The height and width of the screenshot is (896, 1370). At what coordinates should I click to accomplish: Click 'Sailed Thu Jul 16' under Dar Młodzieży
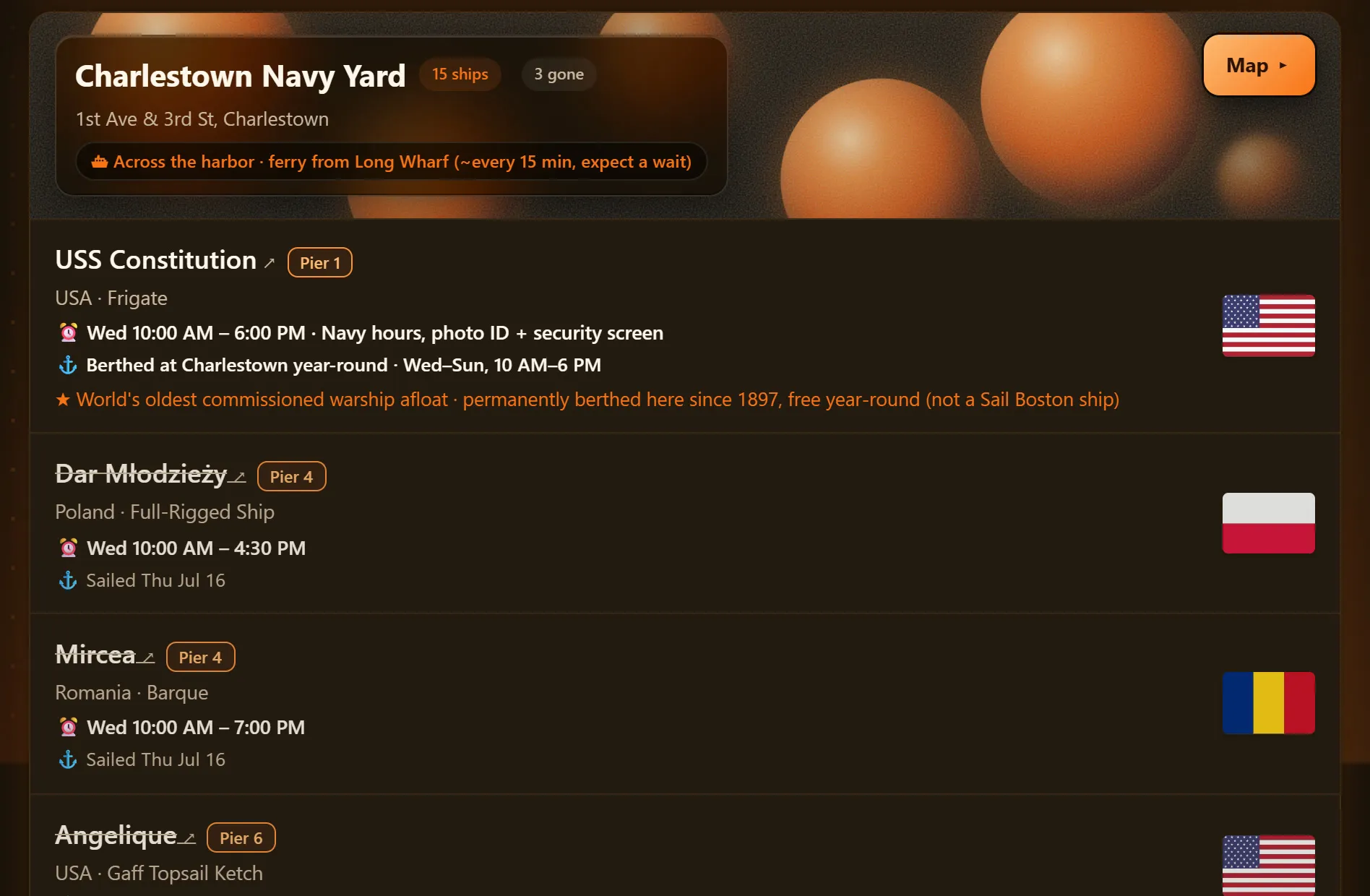[x=155, y=580]
